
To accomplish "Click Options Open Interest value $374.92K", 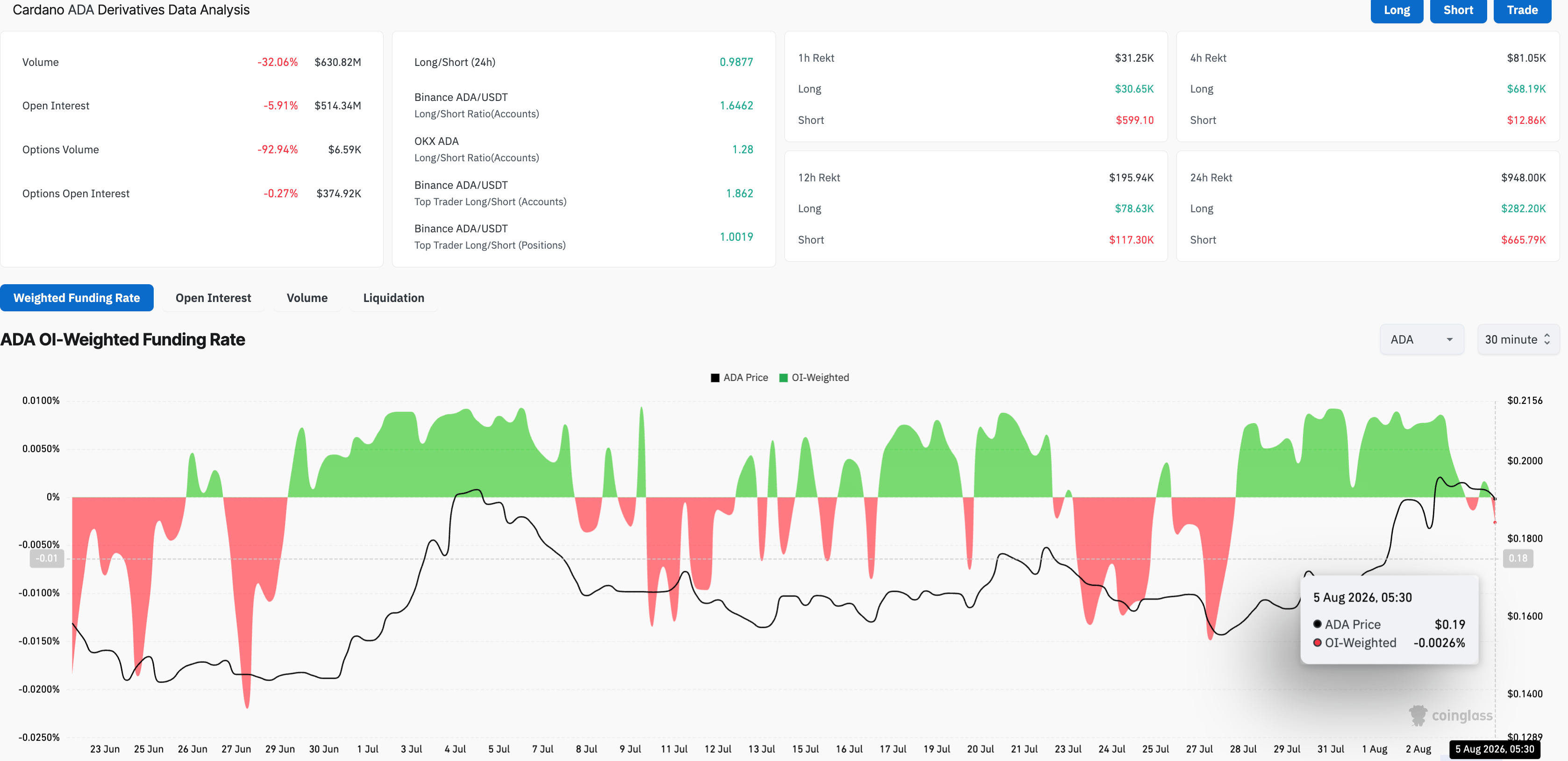I will [x=338, y=194].
